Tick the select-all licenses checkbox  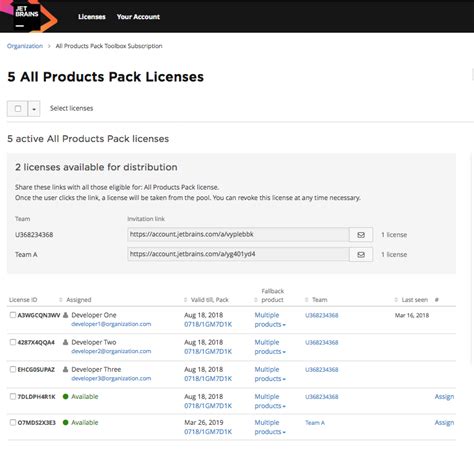[18, 109]
